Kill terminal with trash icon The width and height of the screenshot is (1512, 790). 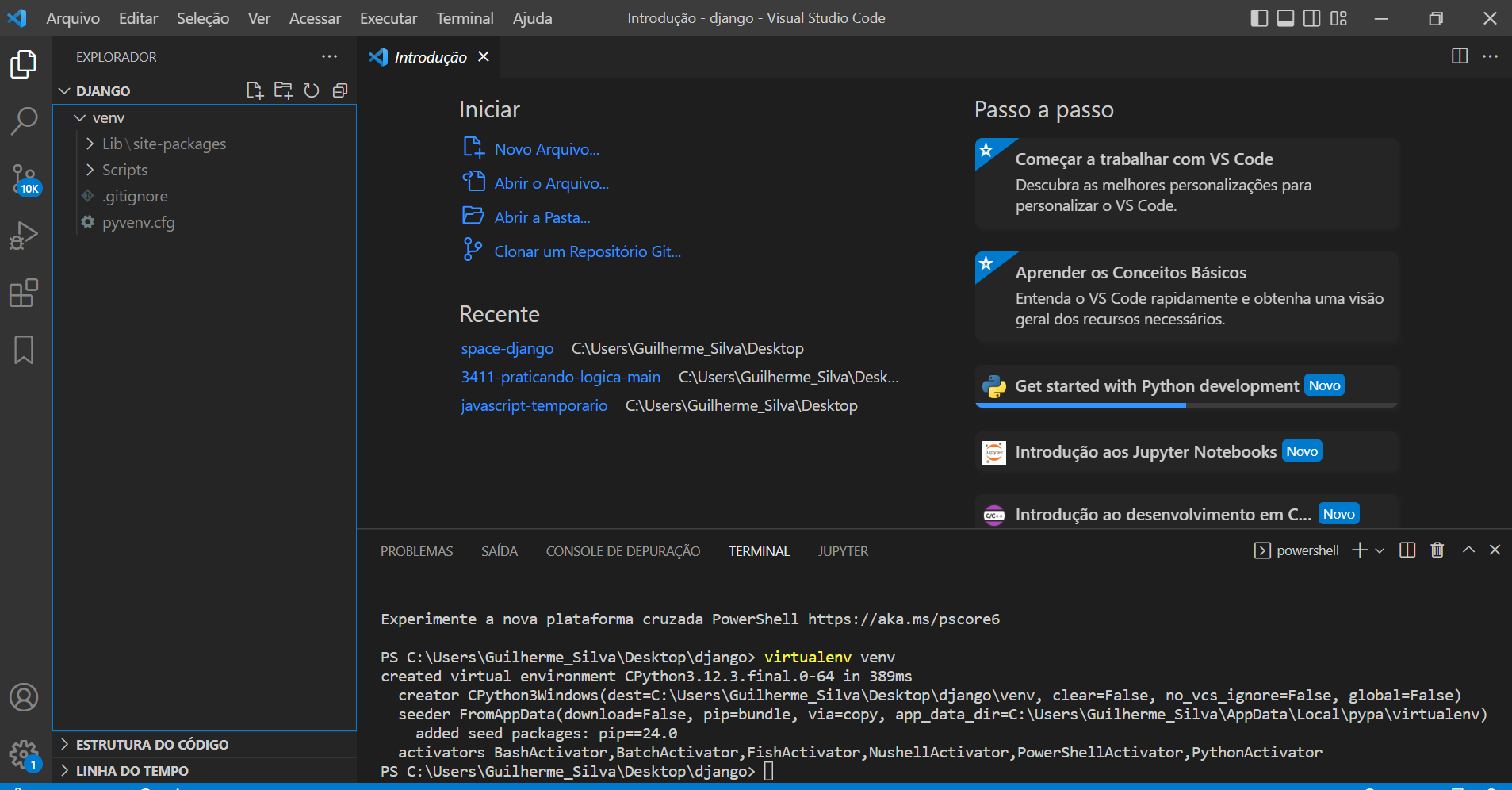[1437, 550]
